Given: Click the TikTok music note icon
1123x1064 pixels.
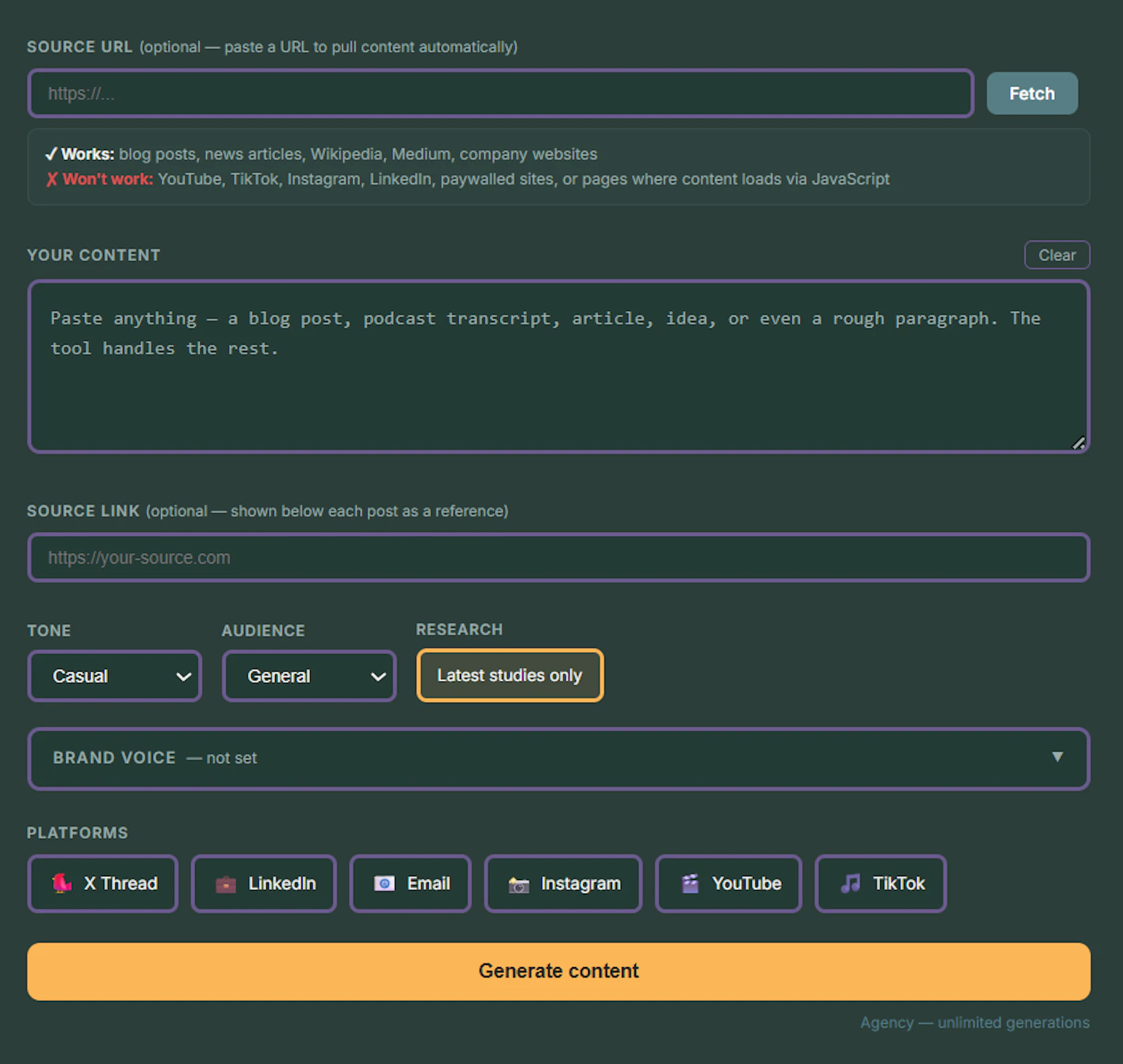Looking at the screenshot, I should click(x=851, y=883).
